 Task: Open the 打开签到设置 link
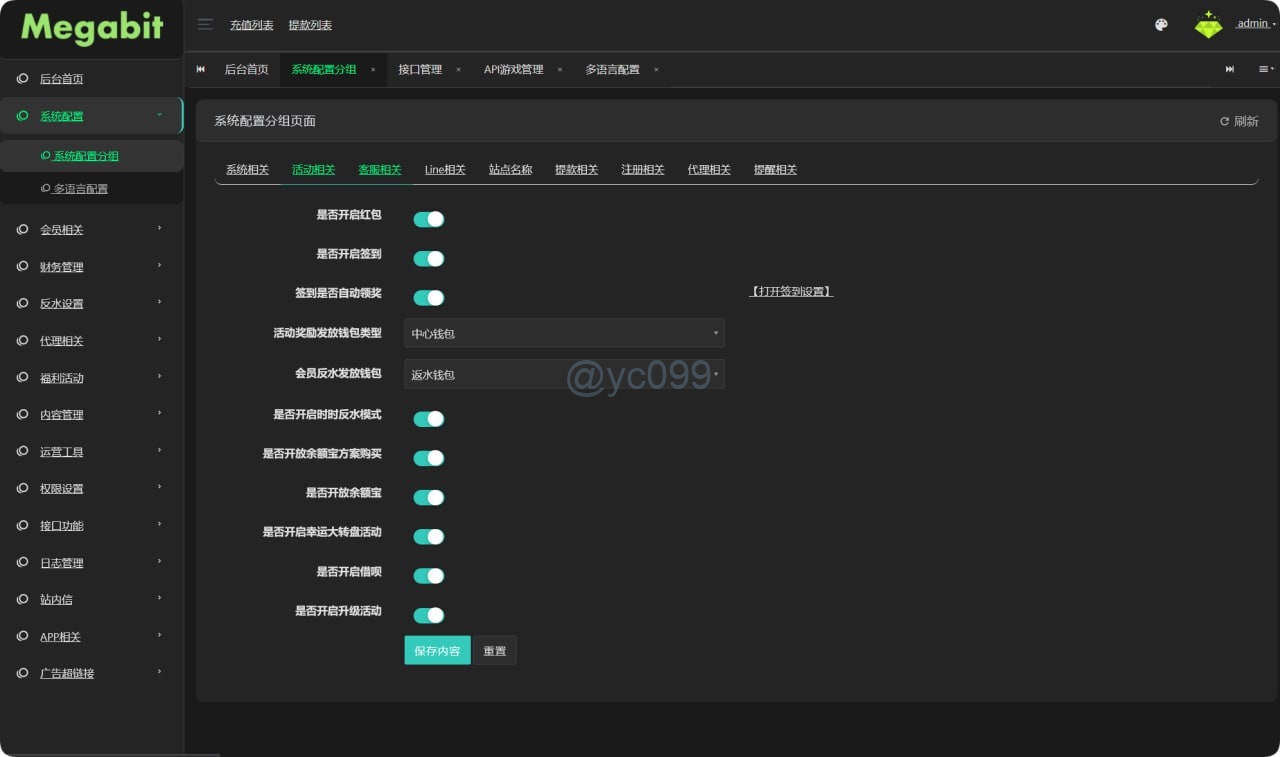[x=791, y=292]
